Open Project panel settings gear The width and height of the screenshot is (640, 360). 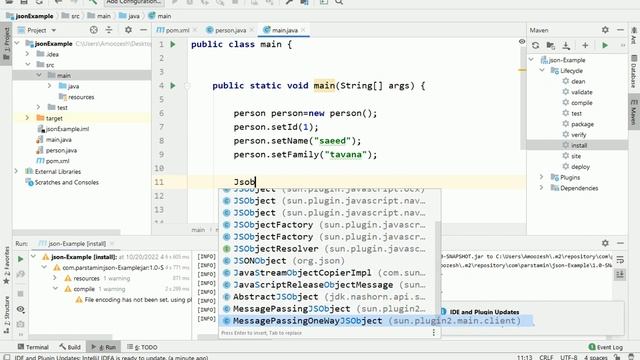click(x=128, y=30)
